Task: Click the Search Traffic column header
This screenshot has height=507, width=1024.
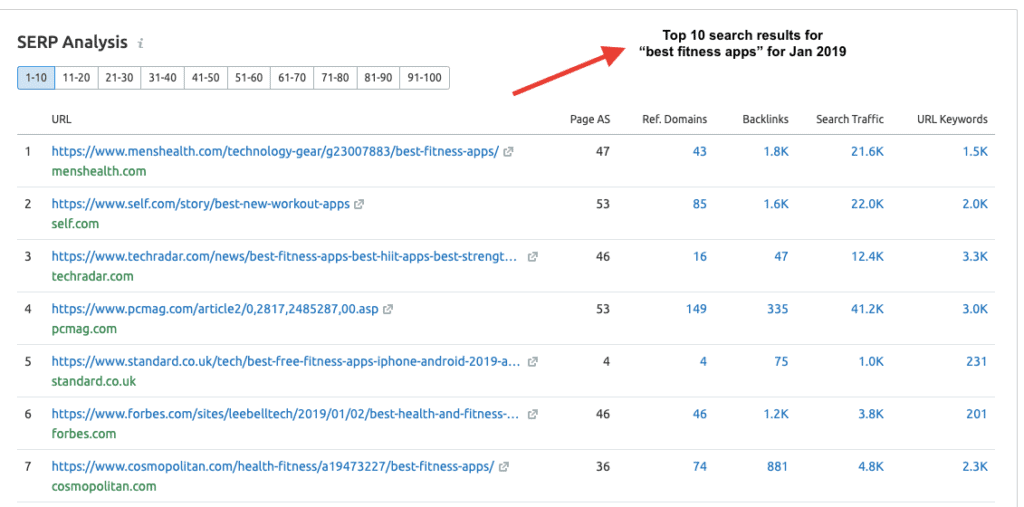Action: point(849,119)
